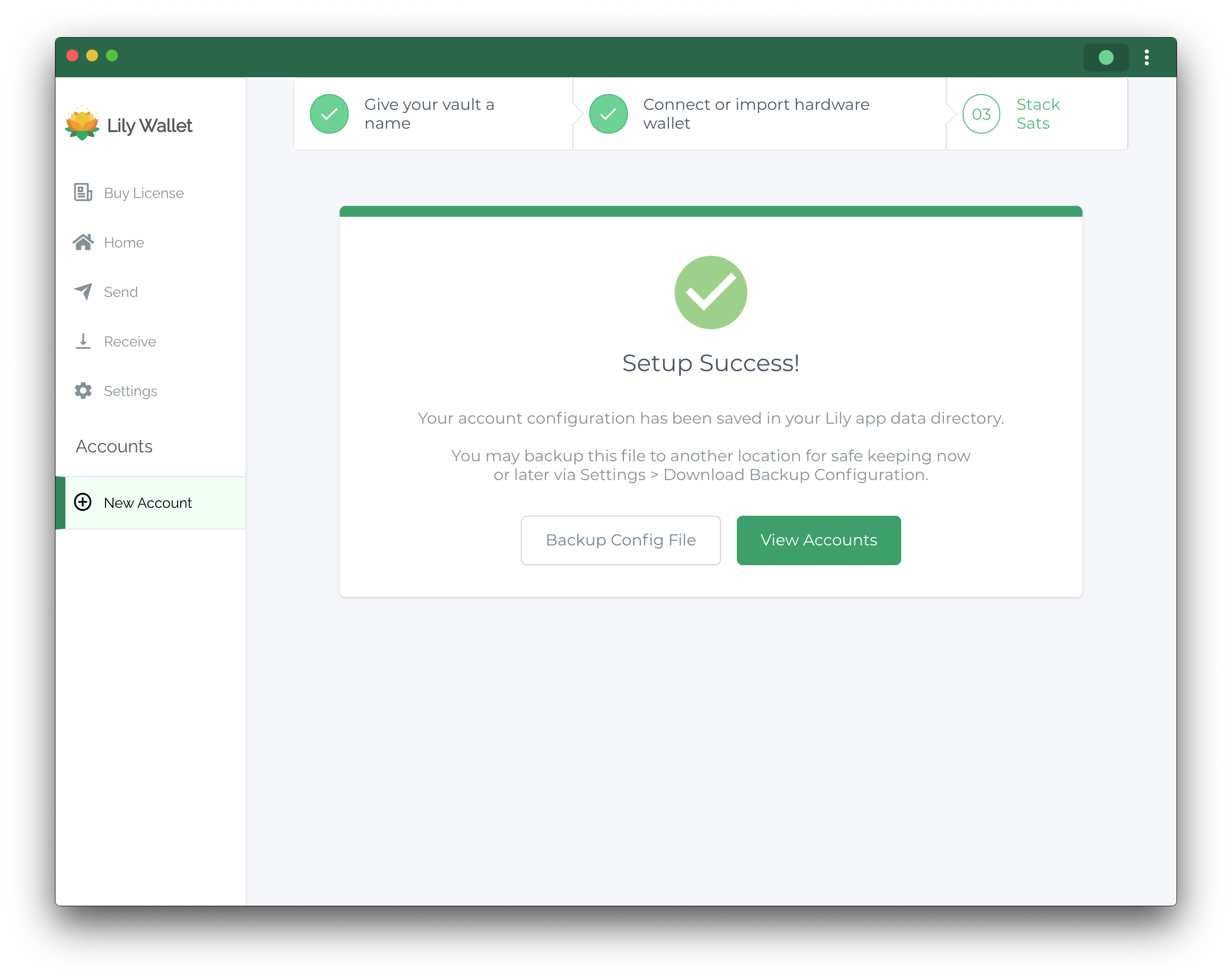Click the New Account plus icon
The height and width of the screenshot is (979, 1232).
[84, 502]
